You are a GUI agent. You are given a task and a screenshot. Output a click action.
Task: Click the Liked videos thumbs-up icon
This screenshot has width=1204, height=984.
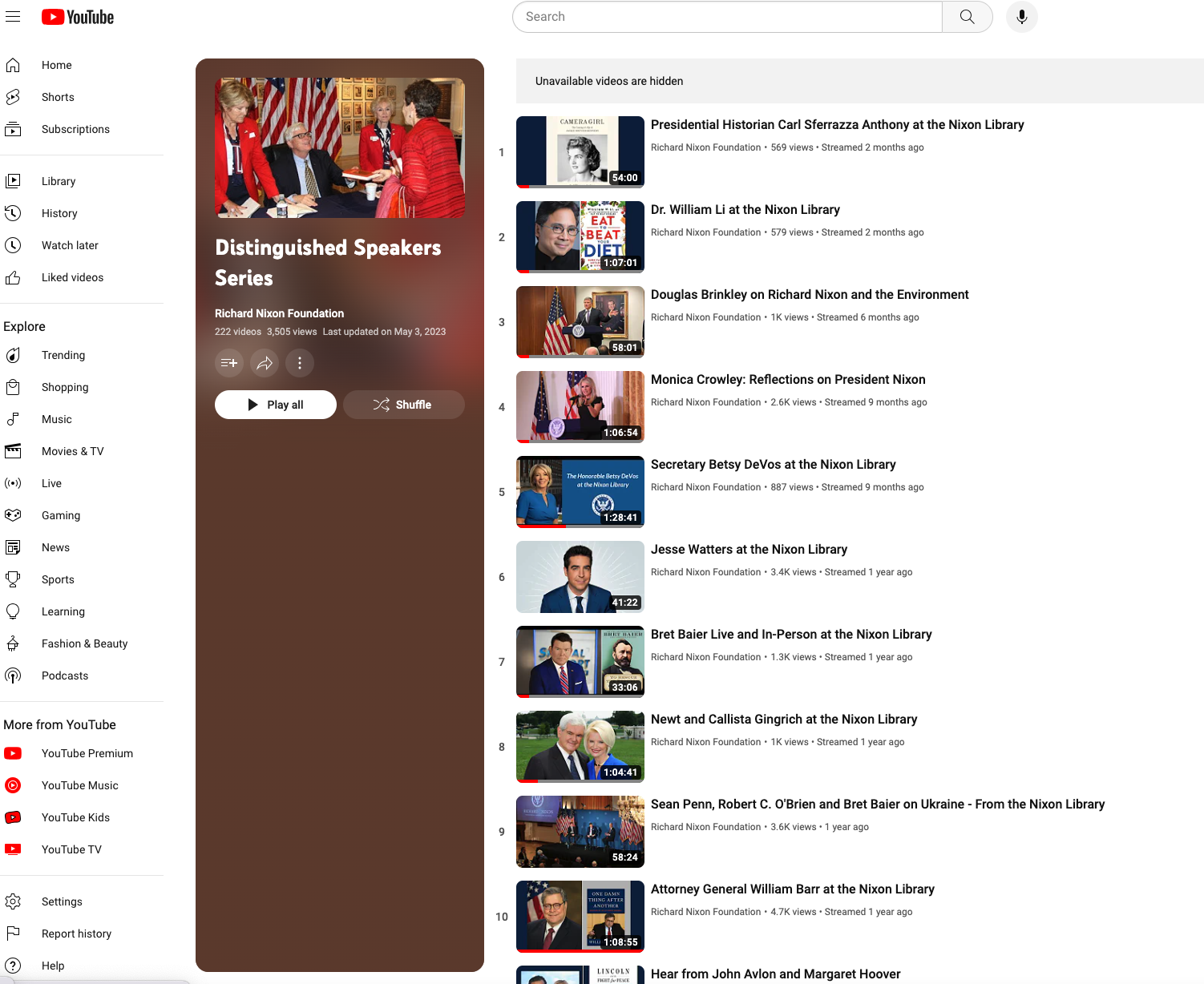coord(13,277)
